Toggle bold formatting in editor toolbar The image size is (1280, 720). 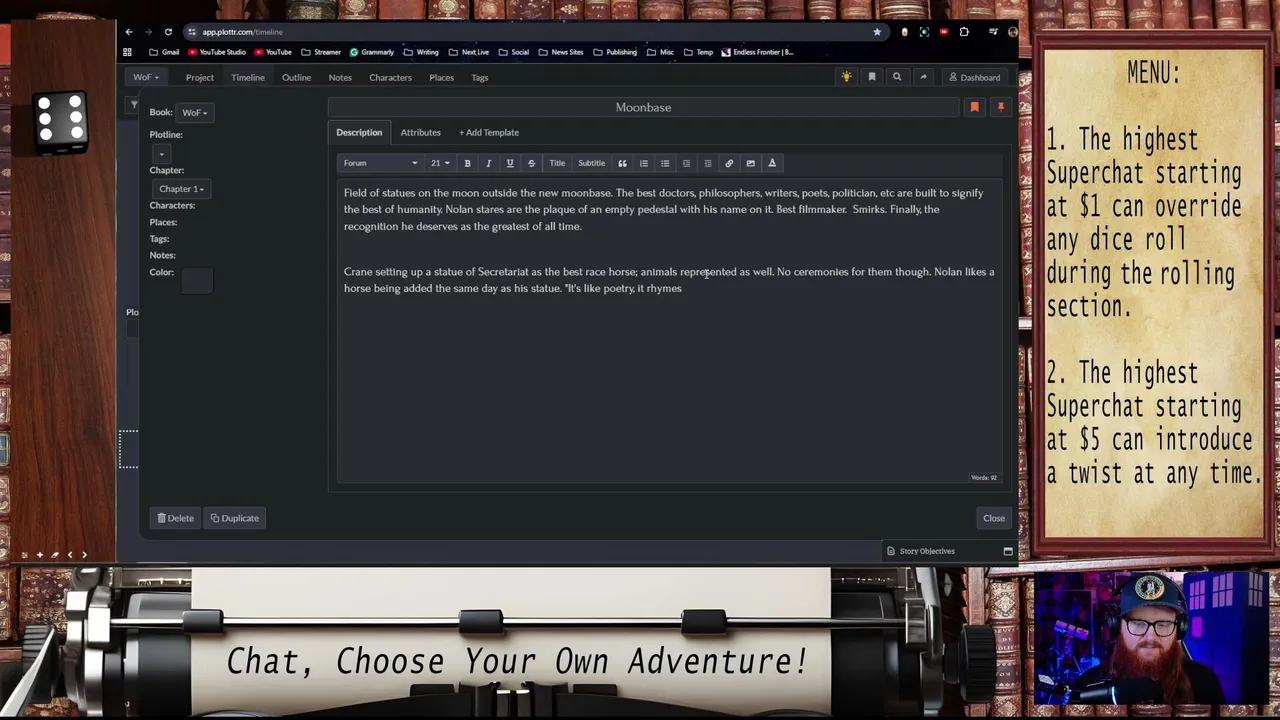[x=467, y=163]
